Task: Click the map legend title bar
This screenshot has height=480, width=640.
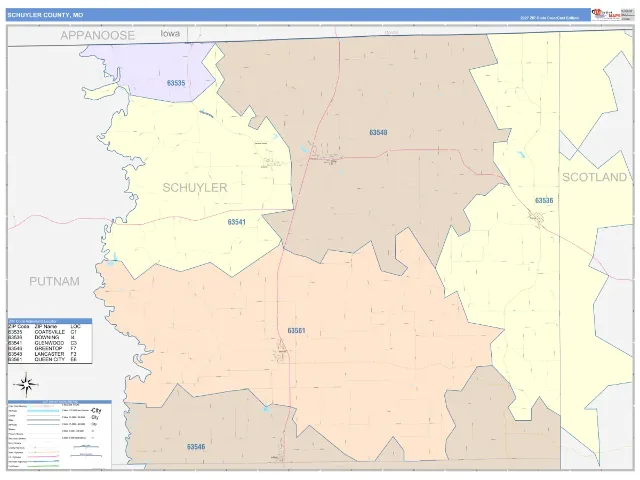Action: (x=60, y=402)
